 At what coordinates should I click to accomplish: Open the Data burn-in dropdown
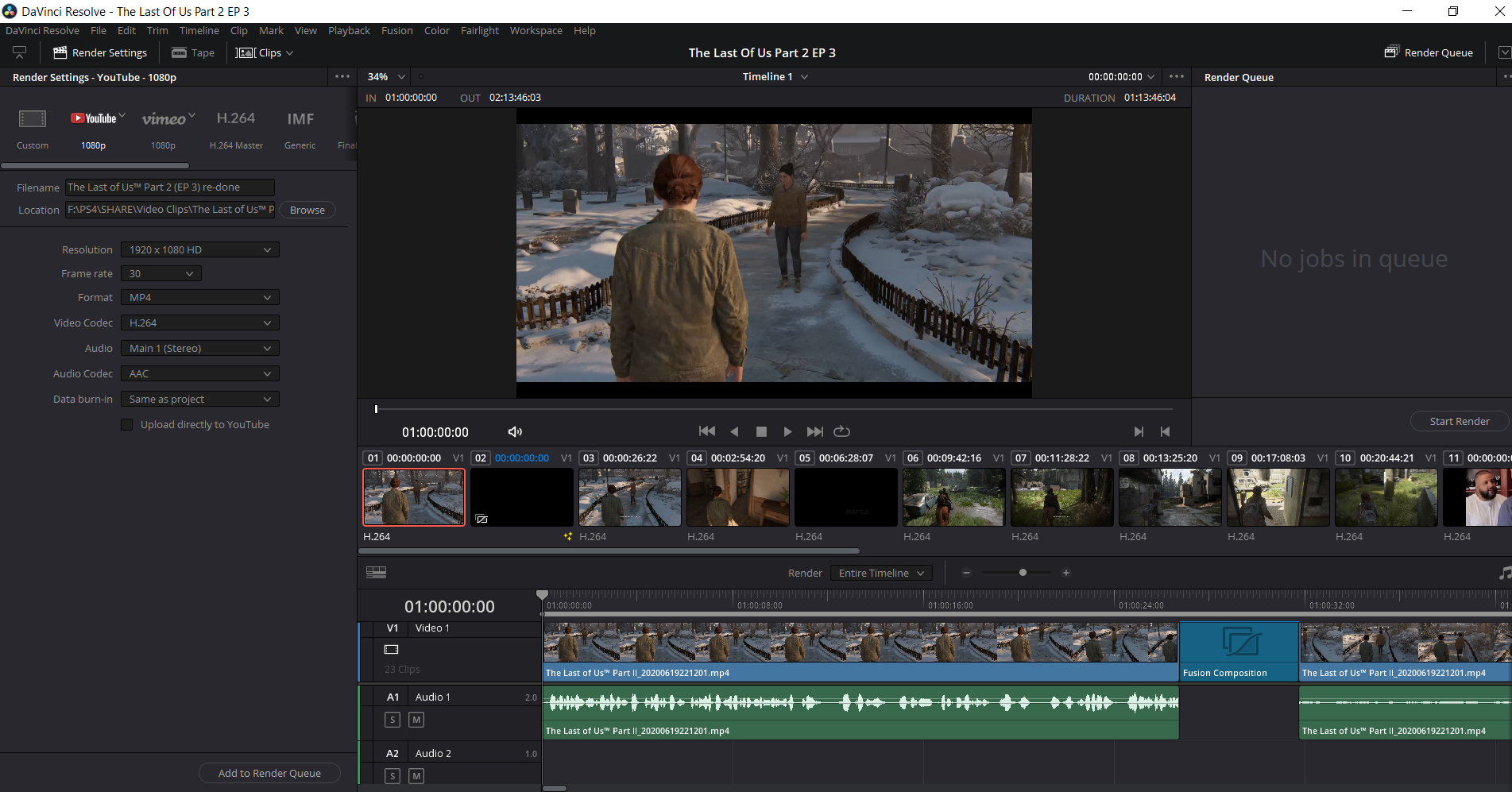[x=200, y=399]
